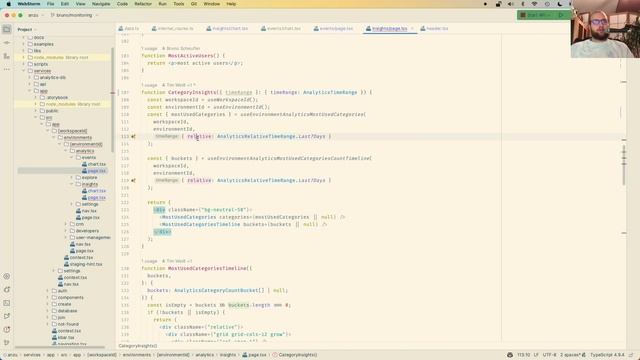This screenshot has height=360, width=640.
Task: Open the Apple menu
Action: click(x=8, y=4)
